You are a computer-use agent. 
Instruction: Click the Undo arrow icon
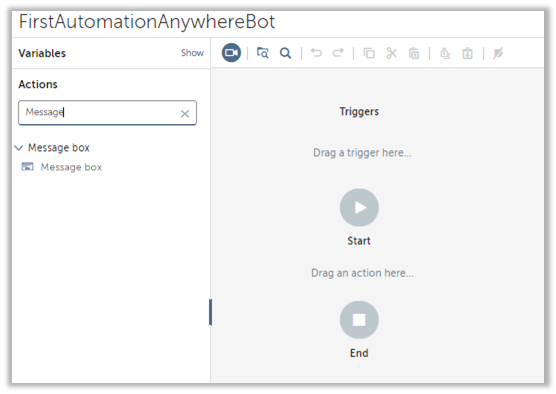point(316,53)
